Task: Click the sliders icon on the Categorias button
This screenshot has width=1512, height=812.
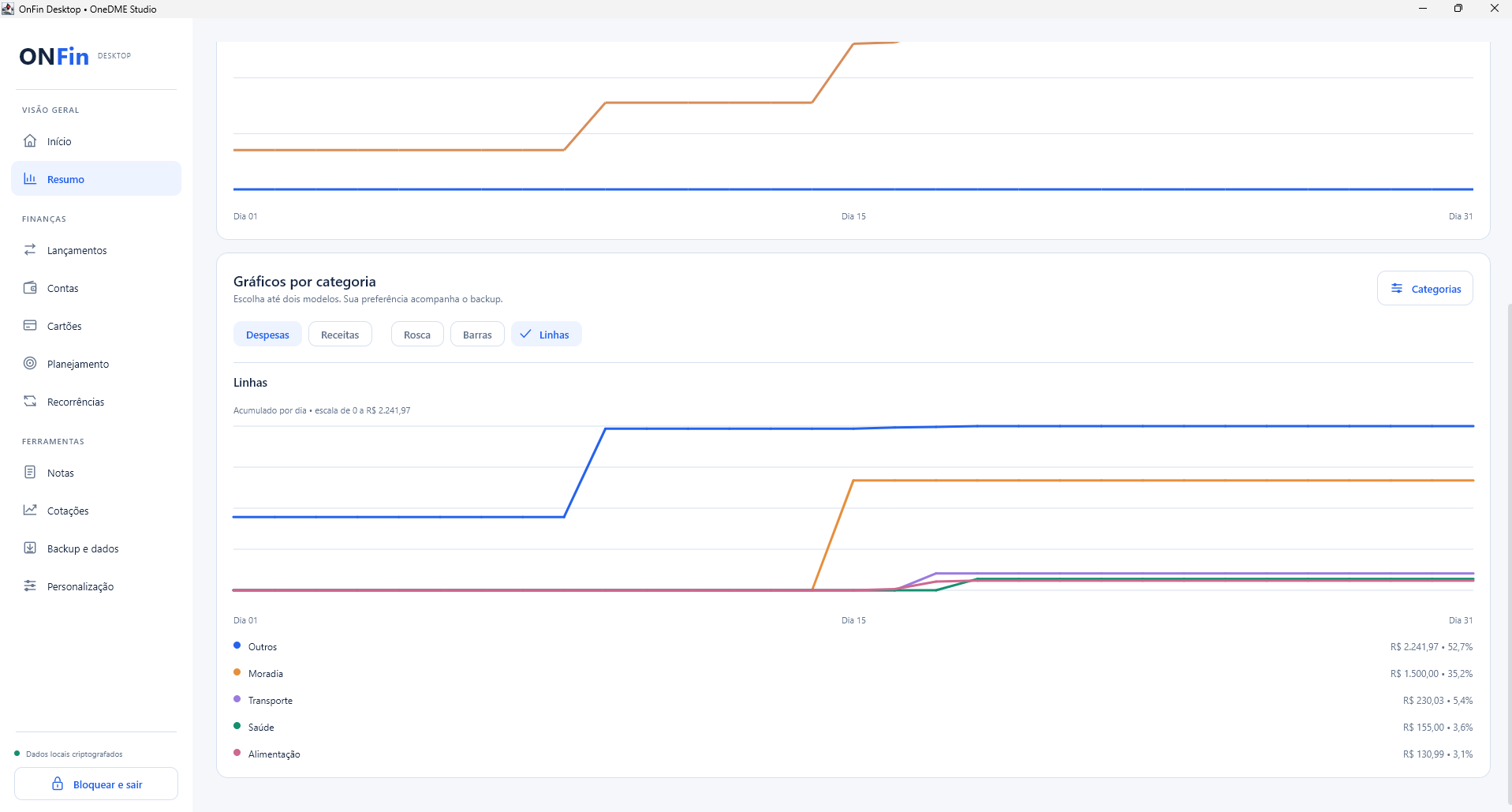Action: click(1397, 288)
